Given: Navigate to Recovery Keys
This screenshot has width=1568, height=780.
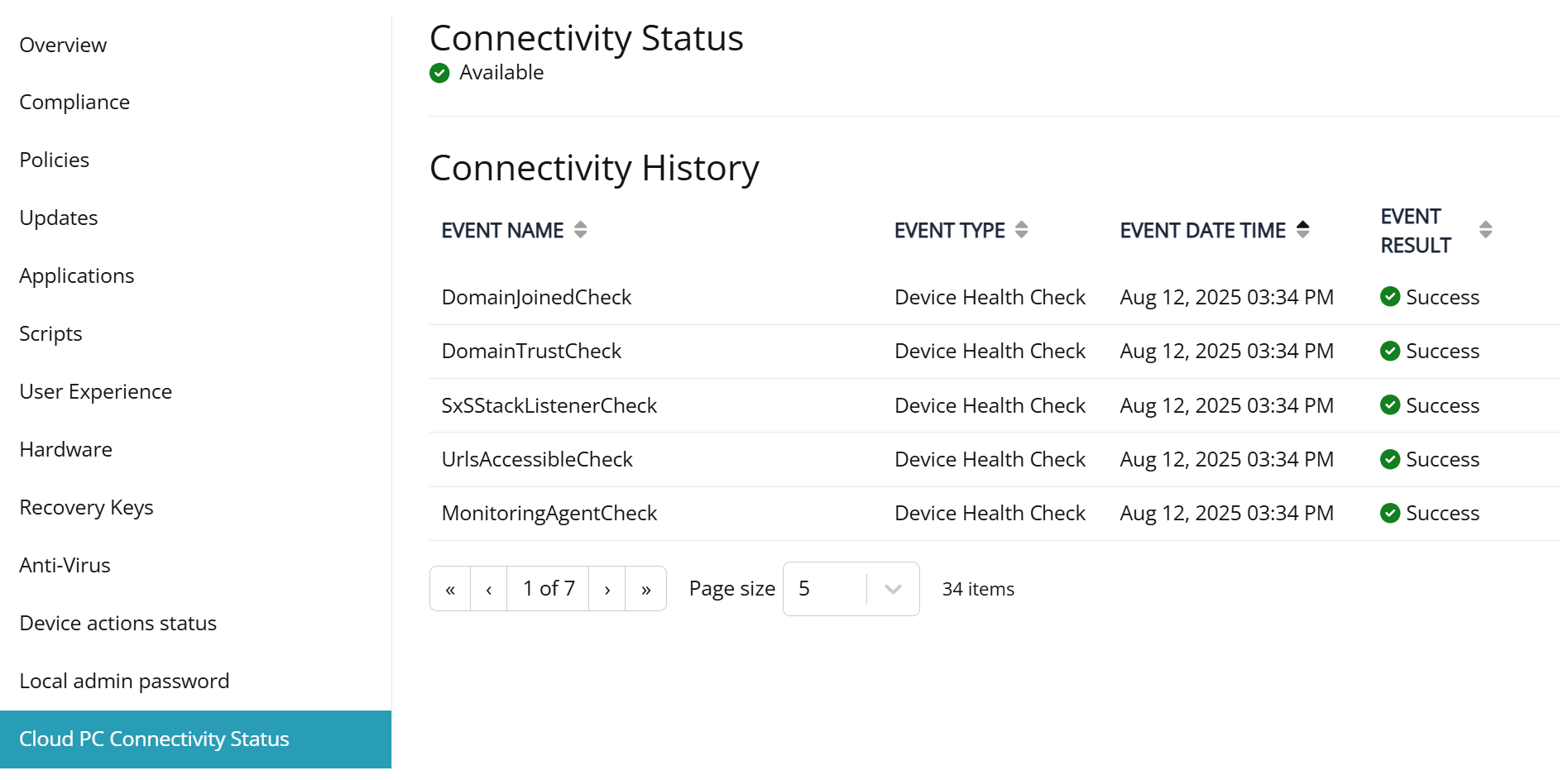Looking at the screenshot, I should click(86, 508).
